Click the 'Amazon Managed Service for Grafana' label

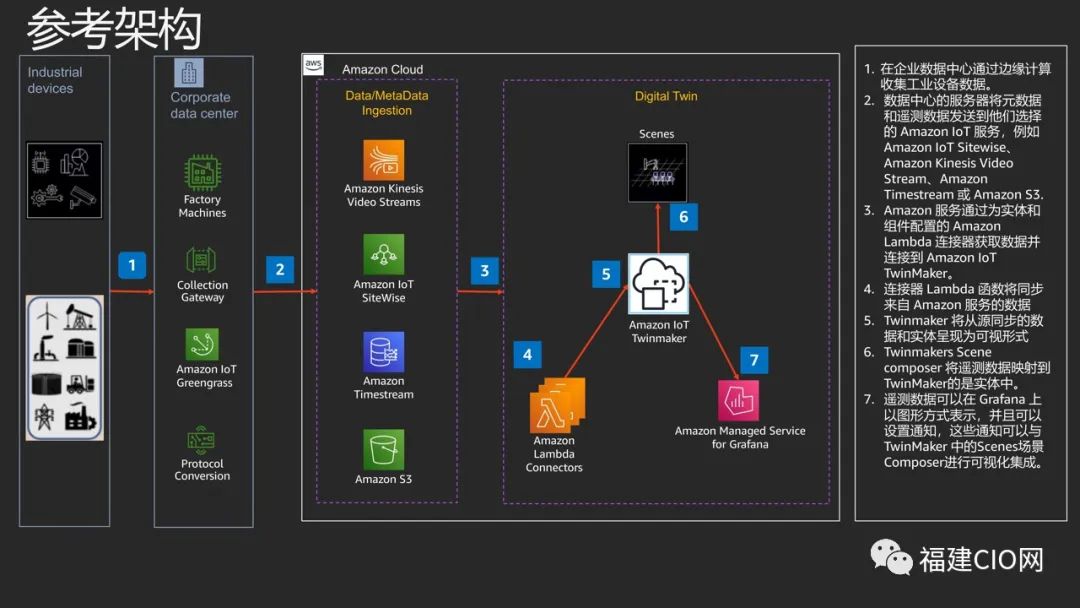(x=740, y=437)
